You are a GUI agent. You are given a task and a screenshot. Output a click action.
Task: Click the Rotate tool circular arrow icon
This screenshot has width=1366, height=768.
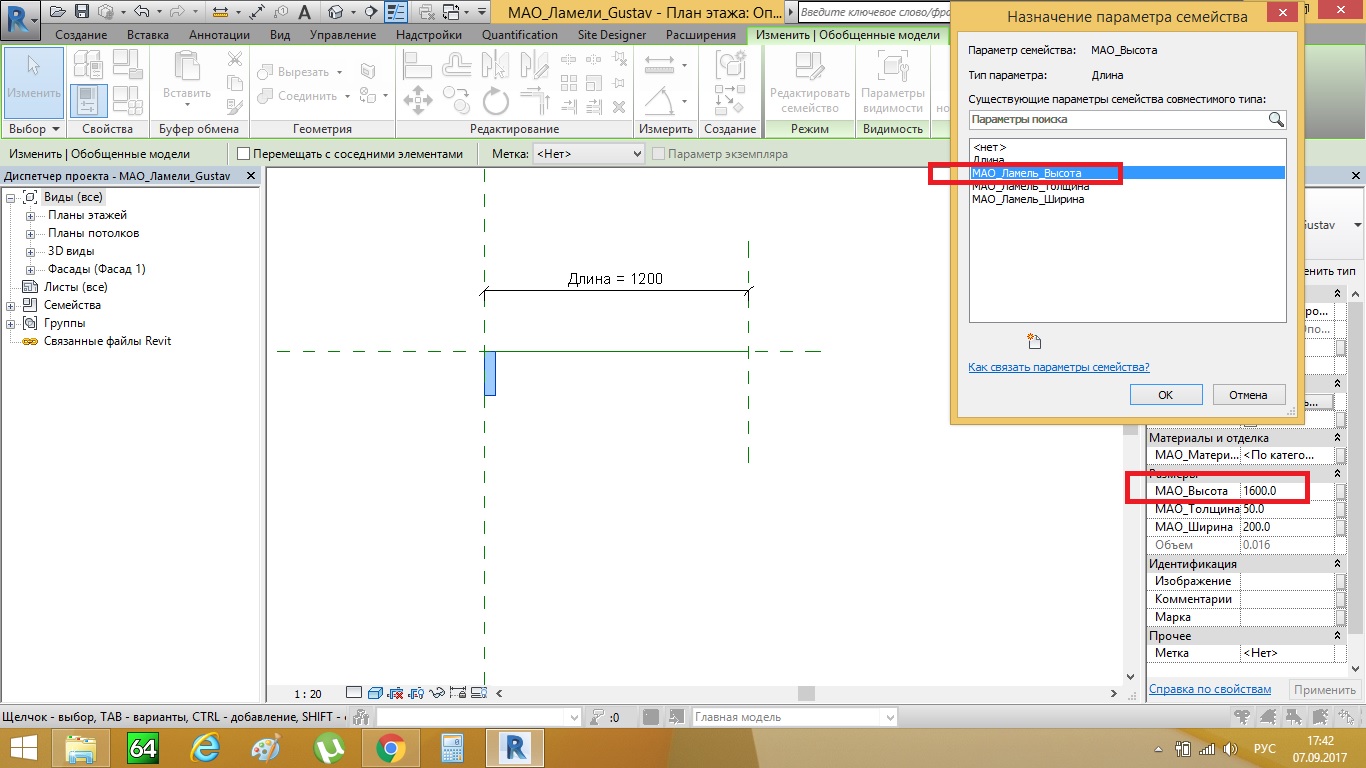tap(496, 100)
